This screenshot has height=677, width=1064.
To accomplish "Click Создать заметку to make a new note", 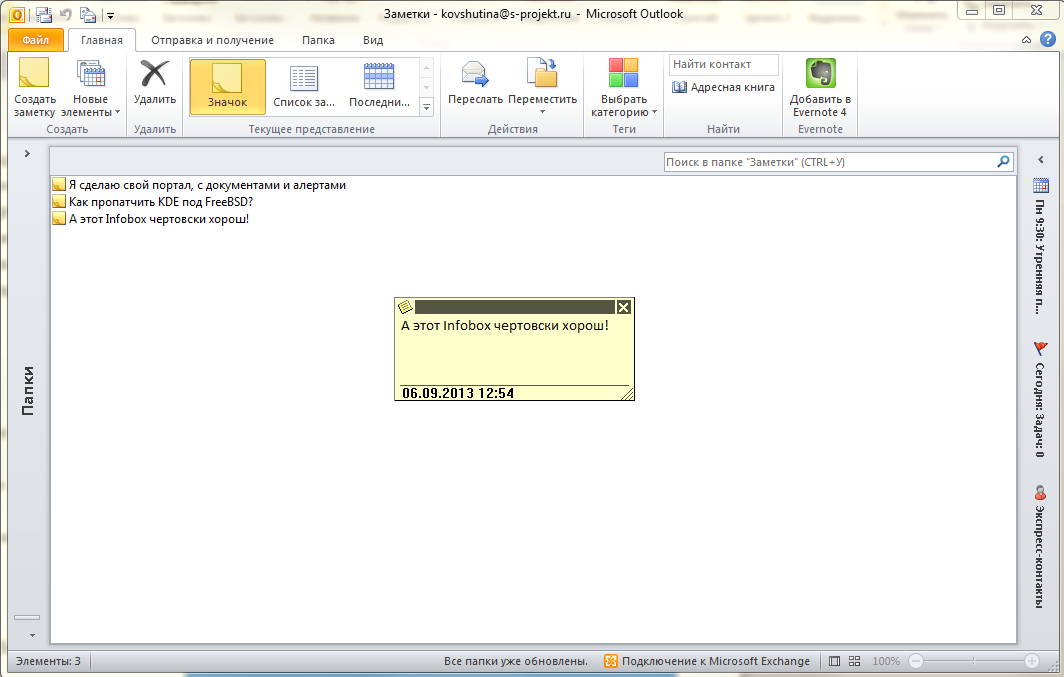I will tap(35, 88).
